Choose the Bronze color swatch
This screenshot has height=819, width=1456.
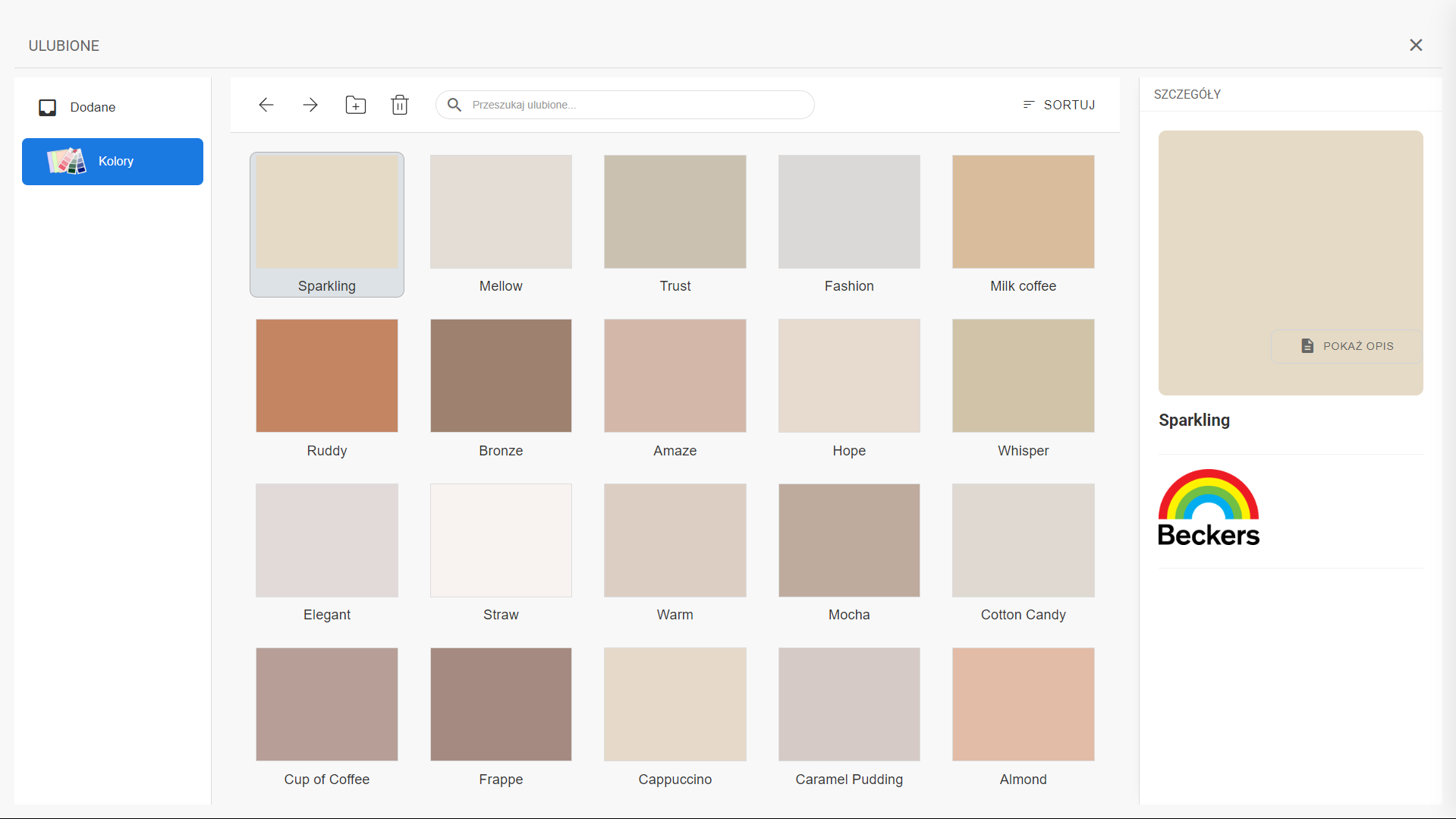[501, 376]
